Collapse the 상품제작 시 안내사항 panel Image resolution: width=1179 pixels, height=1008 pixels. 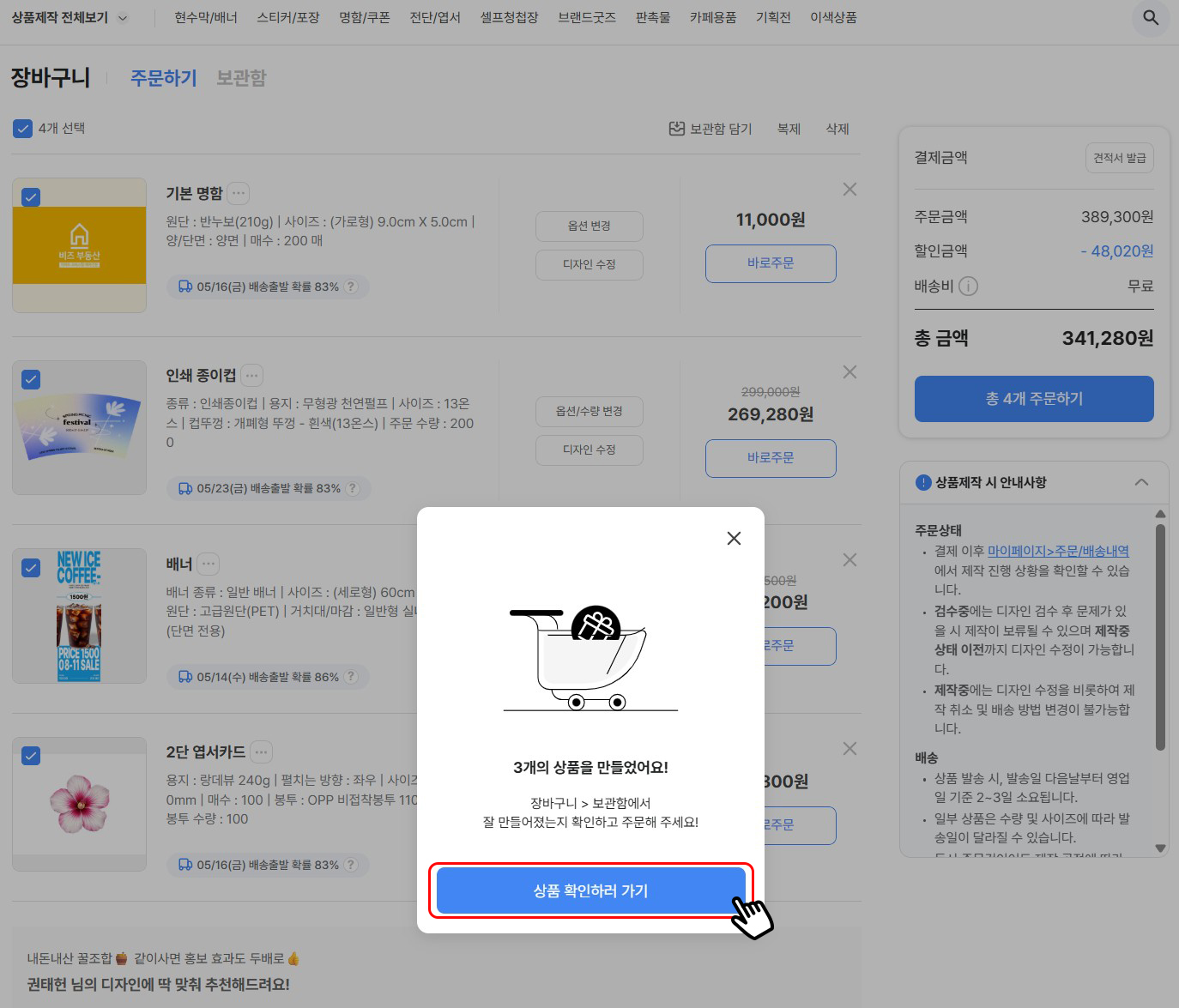point(1142,482)
